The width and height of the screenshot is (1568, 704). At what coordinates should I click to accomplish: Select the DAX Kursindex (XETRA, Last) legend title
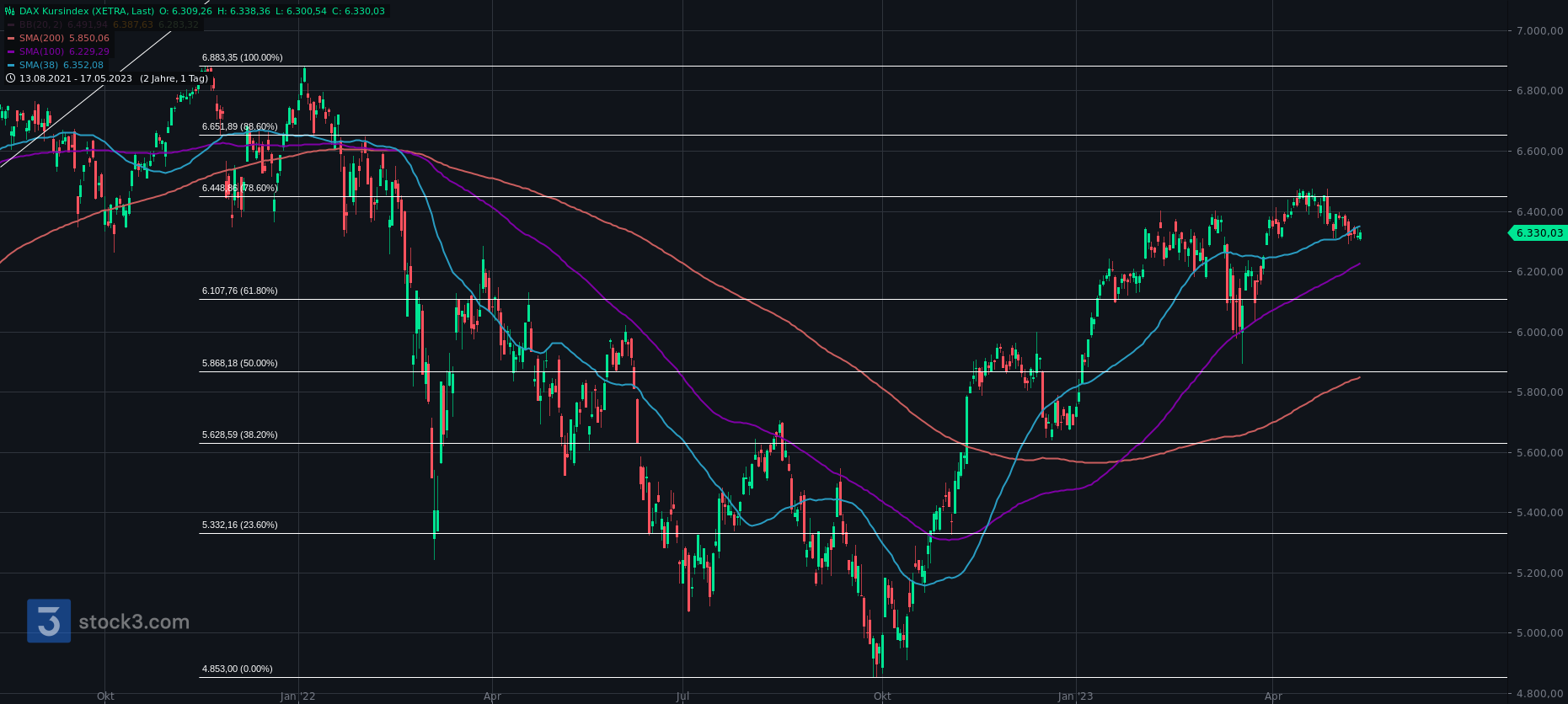coord(87,11)
